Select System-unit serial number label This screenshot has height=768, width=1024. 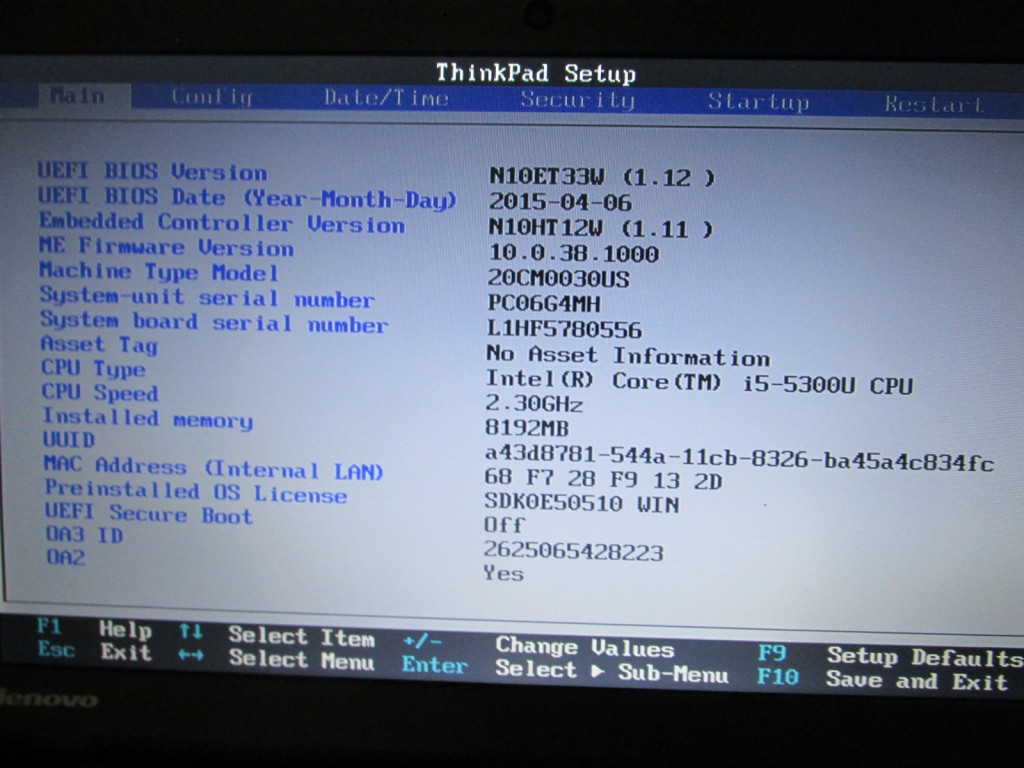207,297
